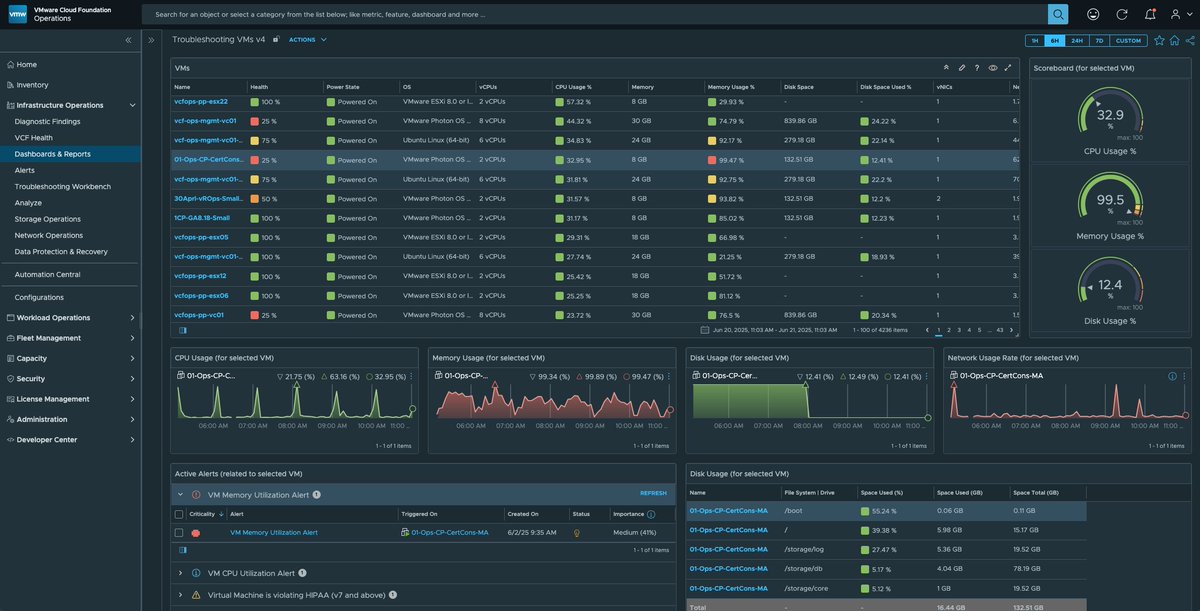Maximize the VMs widget with the expand icon
This screenshot has width=1200, height=611.
tap(1008, 68)
